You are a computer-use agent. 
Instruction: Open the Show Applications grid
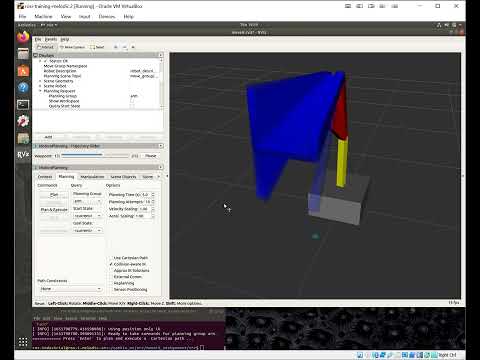pyautogui.click(x=23, y=342)
